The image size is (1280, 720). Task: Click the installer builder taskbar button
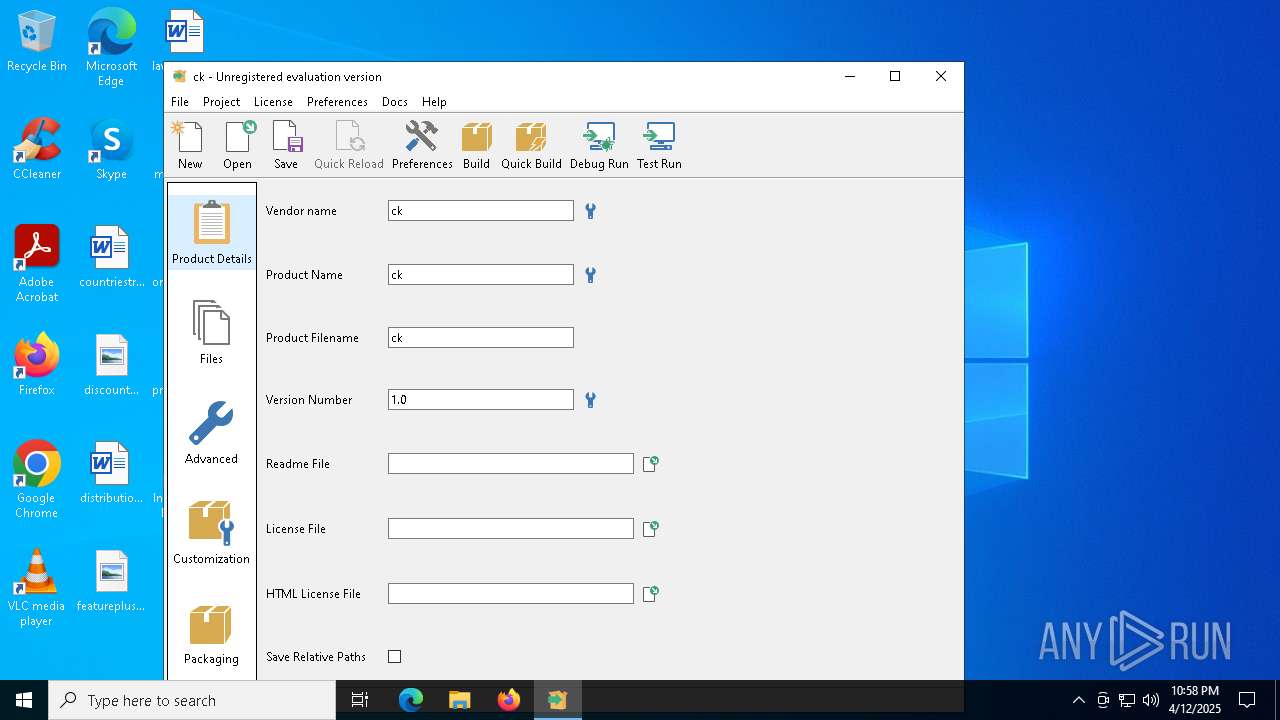(x=557, y=700)
